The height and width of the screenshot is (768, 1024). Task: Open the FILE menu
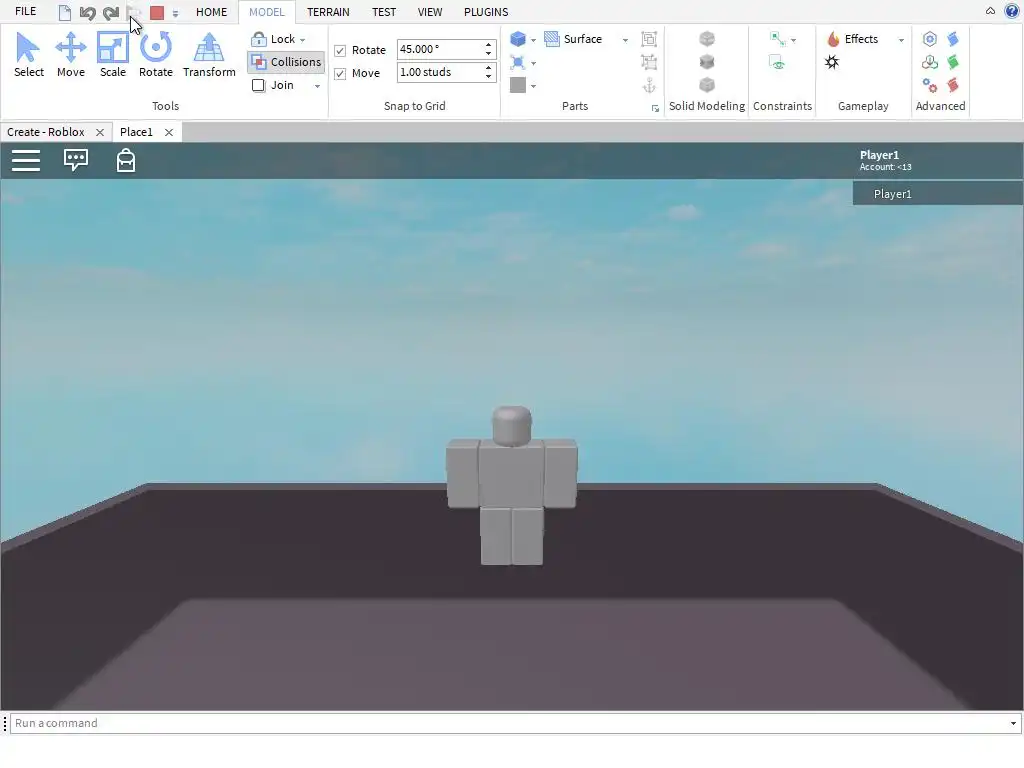pyautogui.click(x=25, y=11)
